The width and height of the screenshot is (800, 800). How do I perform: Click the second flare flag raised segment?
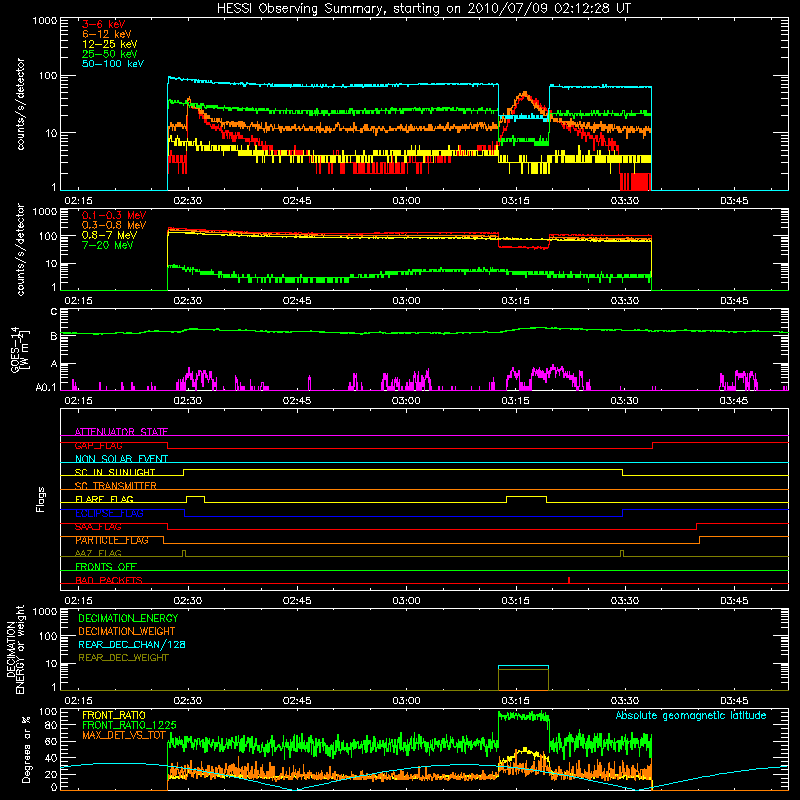coord(527,496)
